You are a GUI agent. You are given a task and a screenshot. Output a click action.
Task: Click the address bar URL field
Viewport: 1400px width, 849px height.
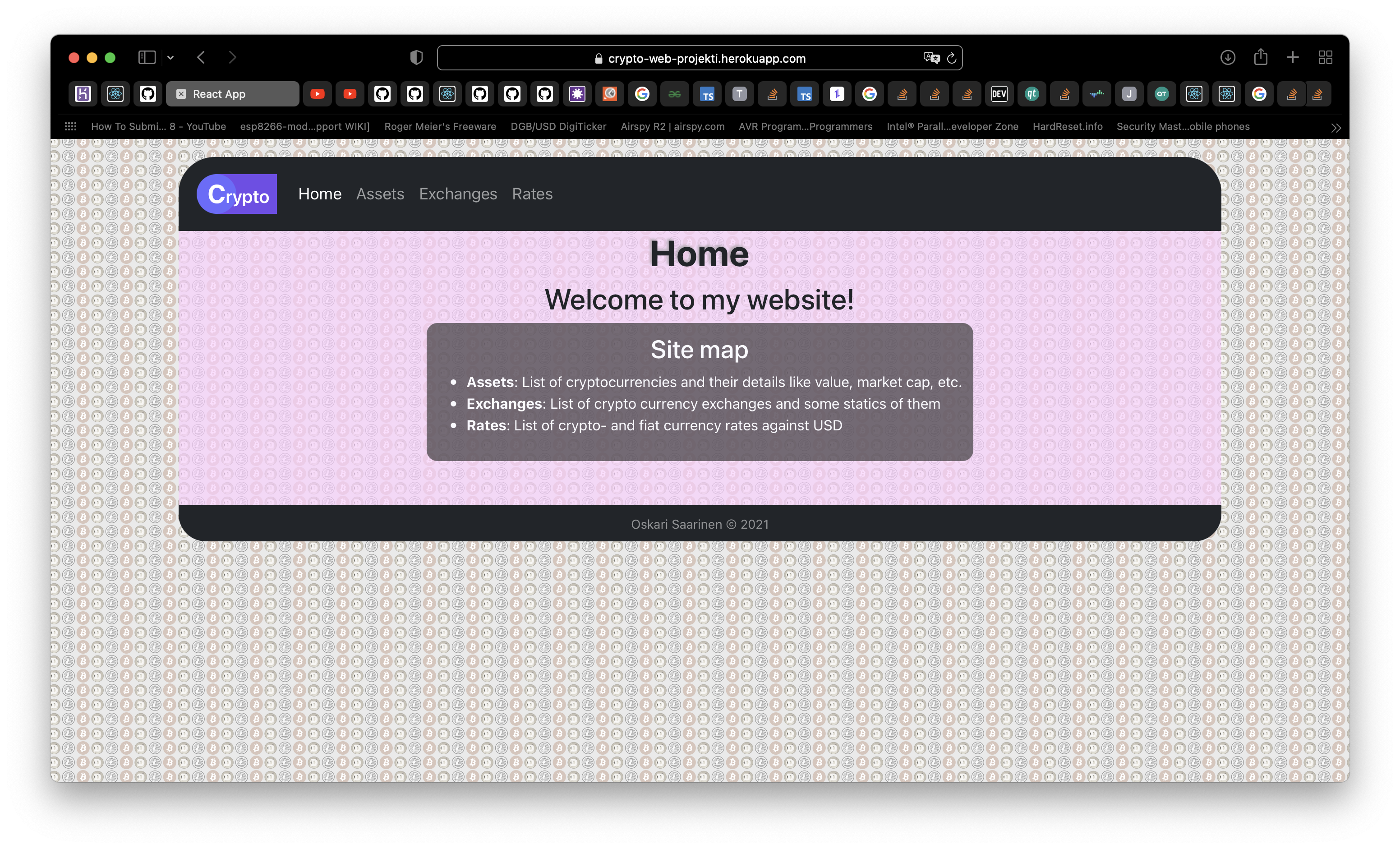point(706,59)
